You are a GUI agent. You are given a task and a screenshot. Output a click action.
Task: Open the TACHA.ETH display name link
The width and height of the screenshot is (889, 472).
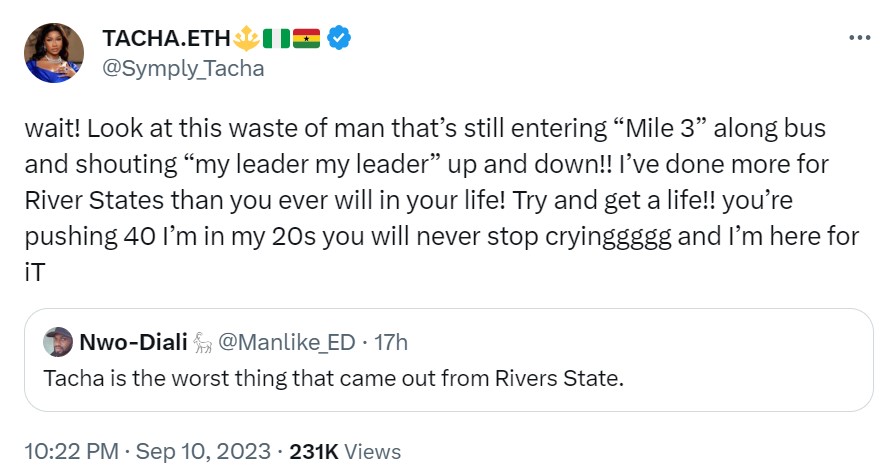click(166, 38)
